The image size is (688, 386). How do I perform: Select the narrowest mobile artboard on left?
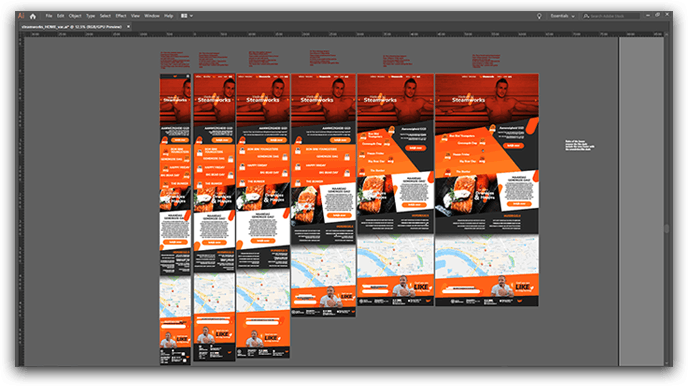175,219
